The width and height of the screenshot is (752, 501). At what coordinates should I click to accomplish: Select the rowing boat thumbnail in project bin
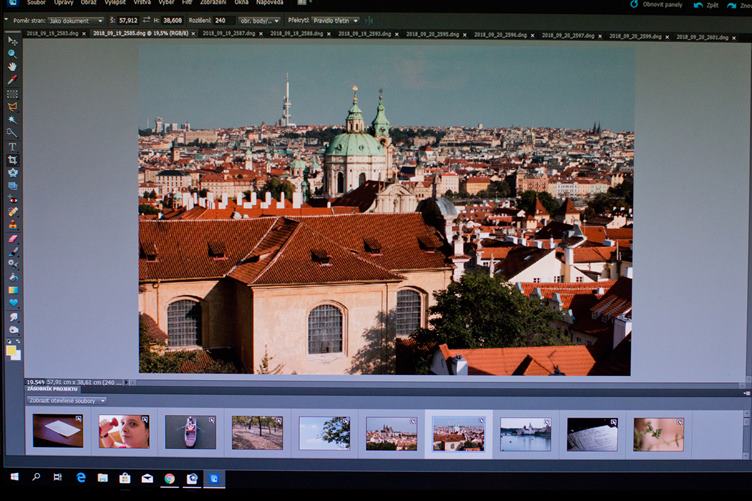pos(190,432)
